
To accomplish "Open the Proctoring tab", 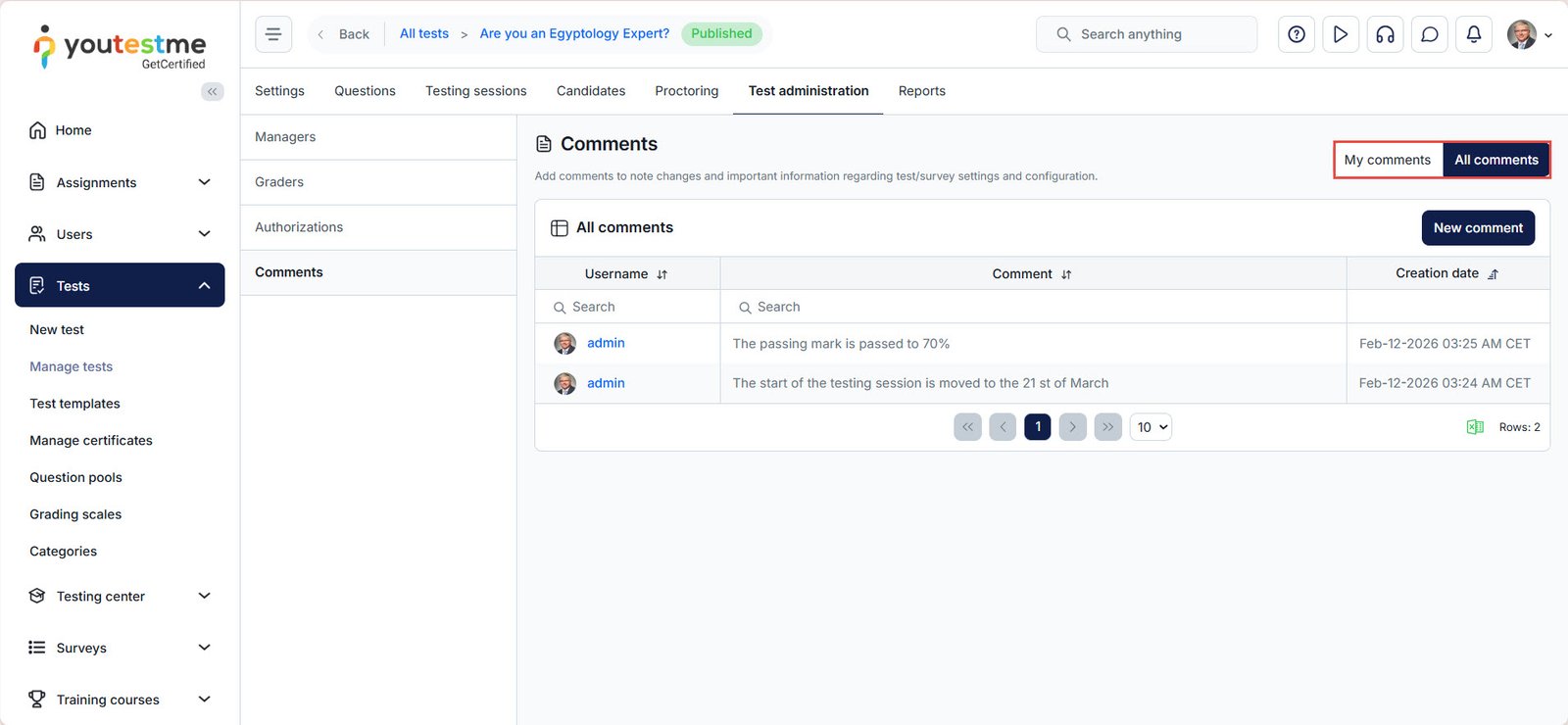I will (686, 91).
